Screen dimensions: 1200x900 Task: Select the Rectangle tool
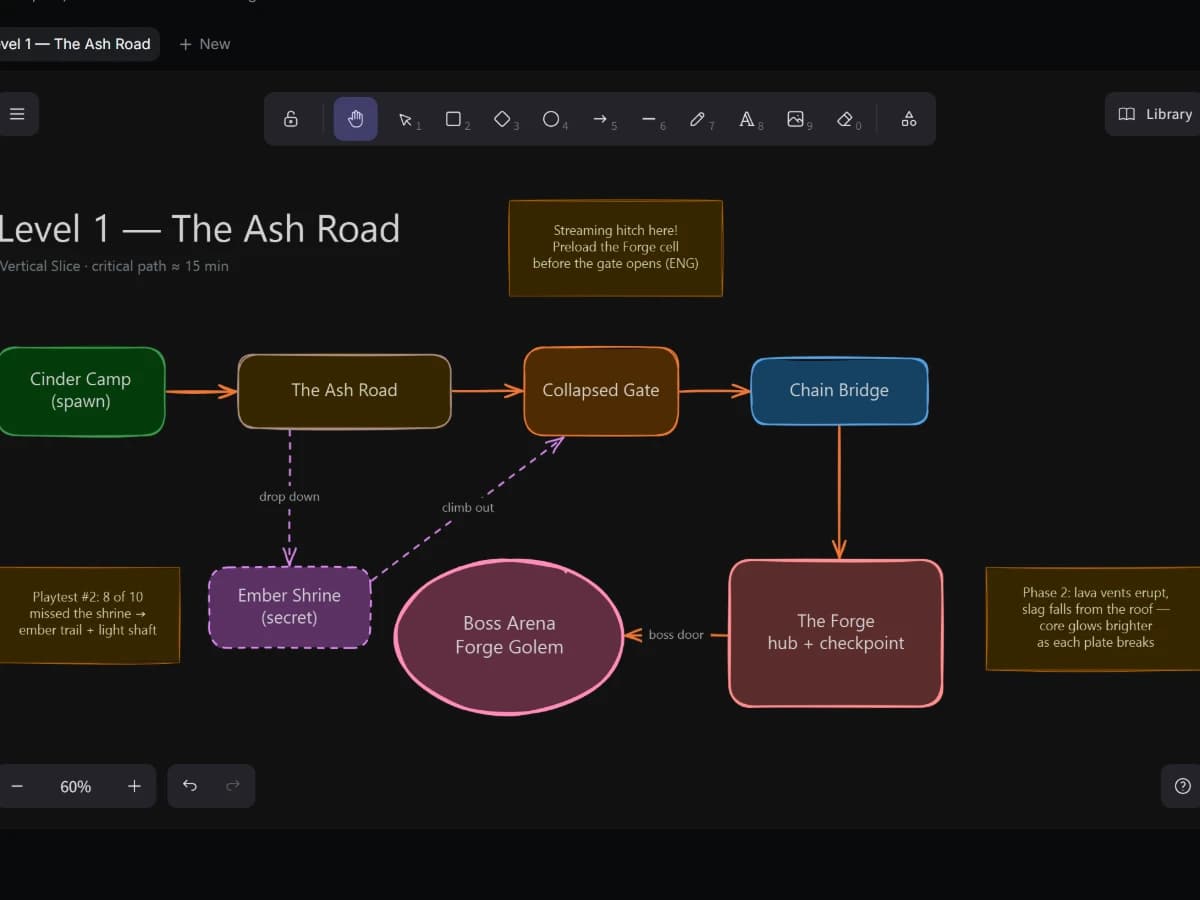455,119
